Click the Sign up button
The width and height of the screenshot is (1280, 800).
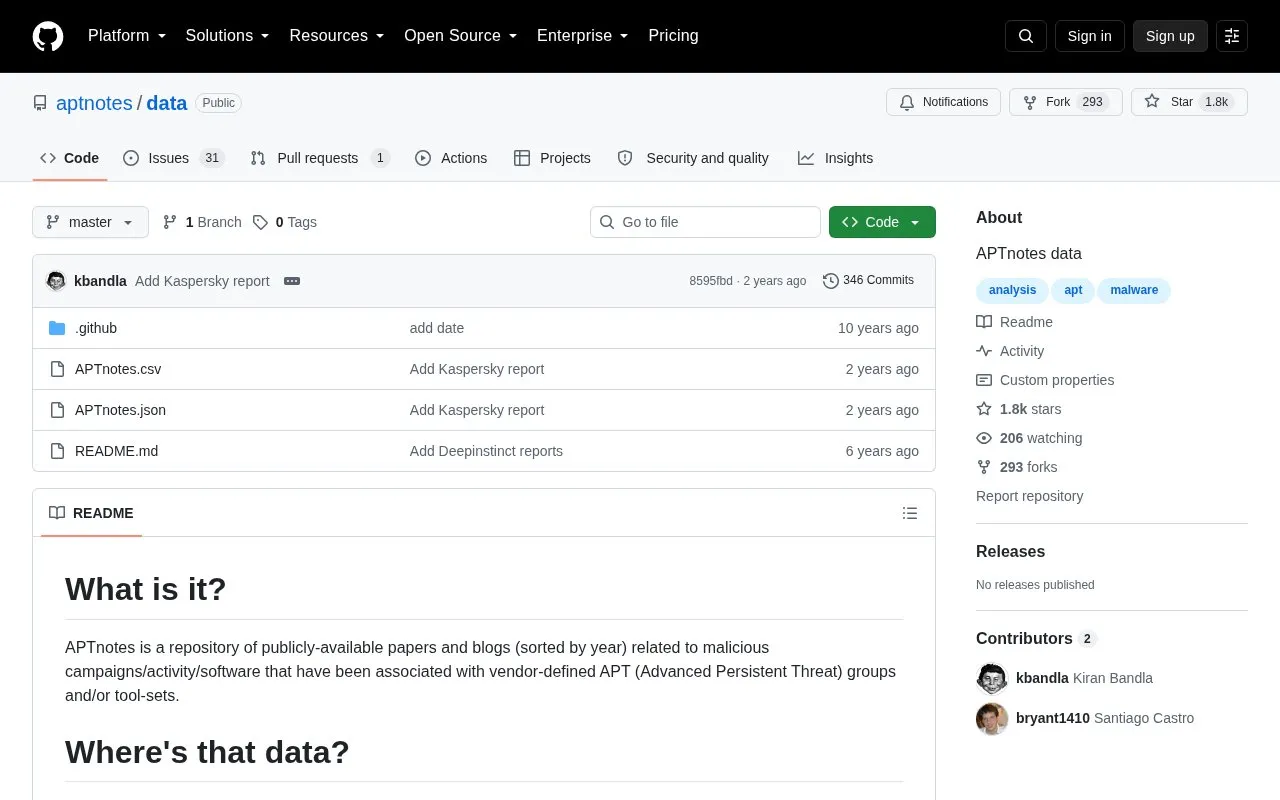(1170, 36)
